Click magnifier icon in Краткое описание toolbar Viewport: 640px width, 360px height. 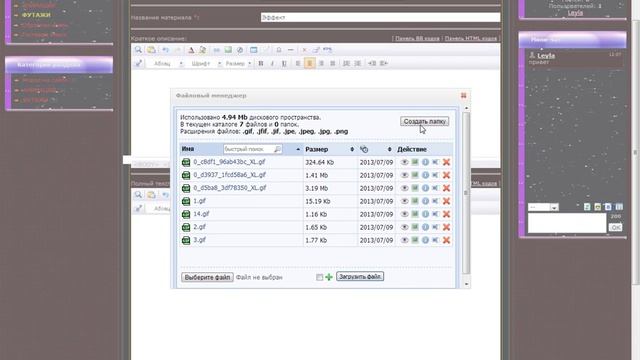click(x=138, y=50)
